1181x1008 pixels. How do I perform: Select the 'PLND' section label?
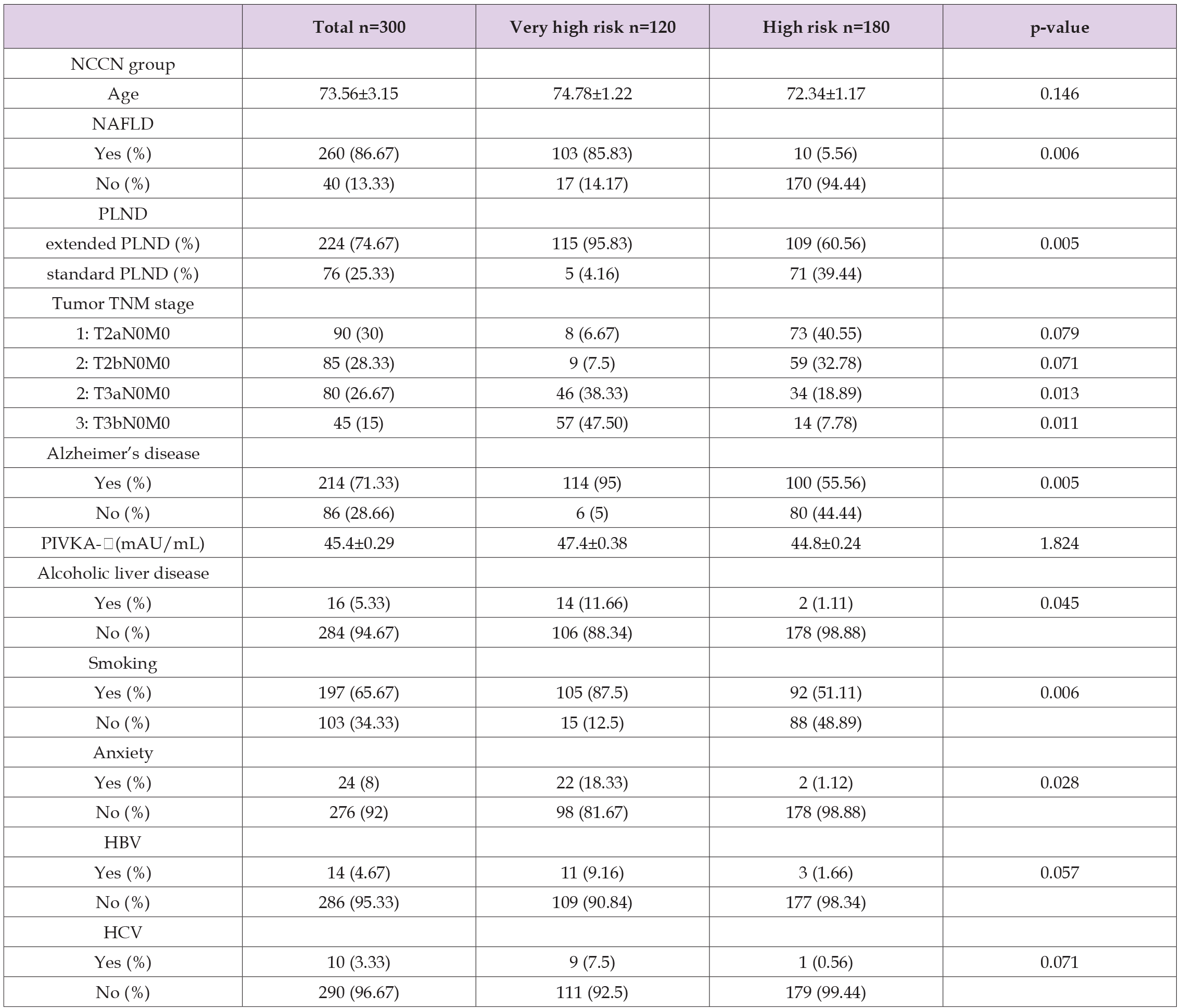tap(122, 214)
